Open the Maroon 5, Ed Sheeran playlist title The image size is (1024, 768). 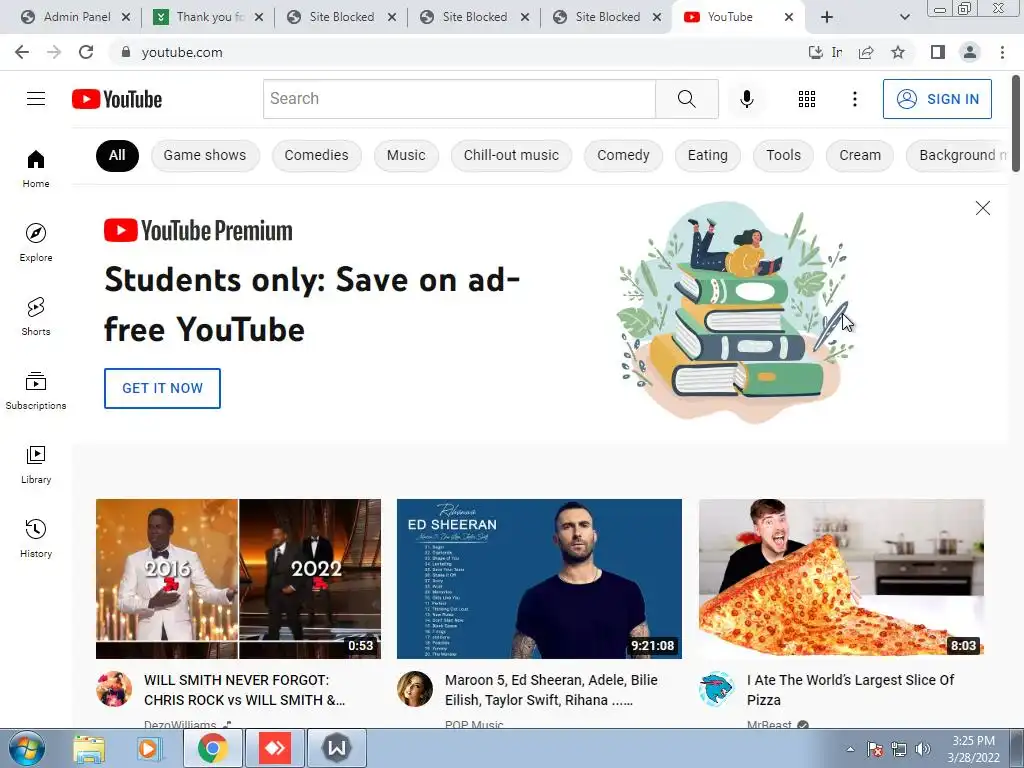[551, 690]
